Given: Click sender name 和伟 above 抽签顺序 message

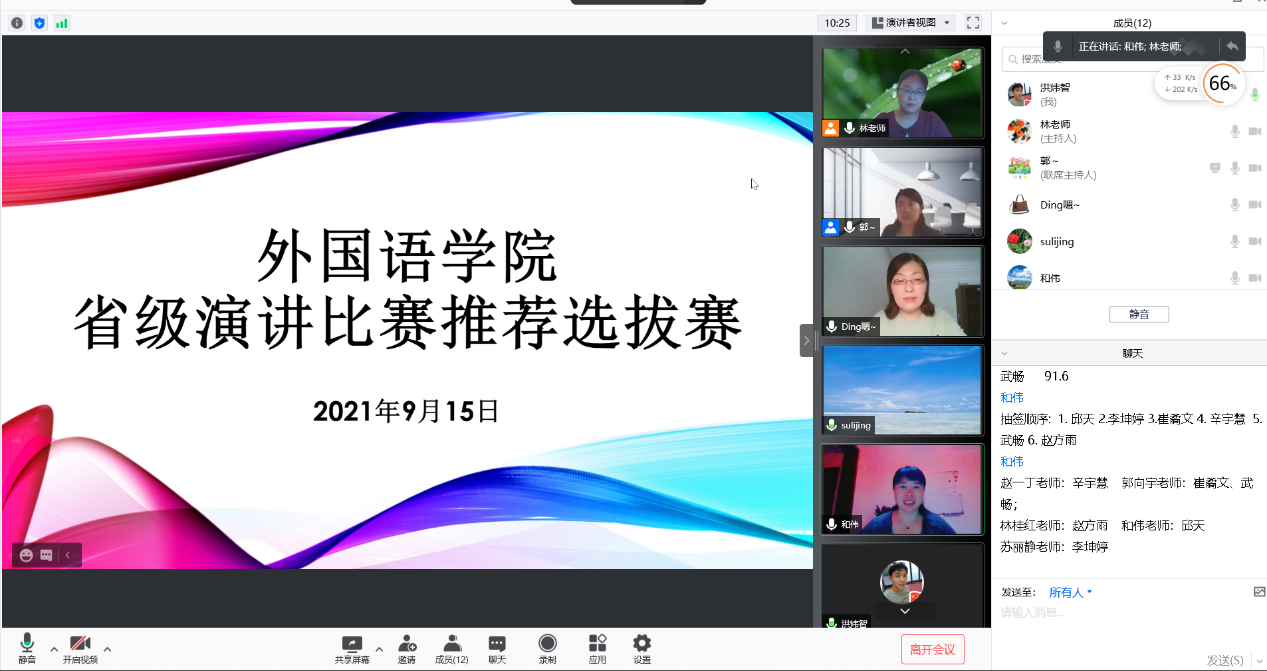Looking at the screenshot, I should point(1012,398).
